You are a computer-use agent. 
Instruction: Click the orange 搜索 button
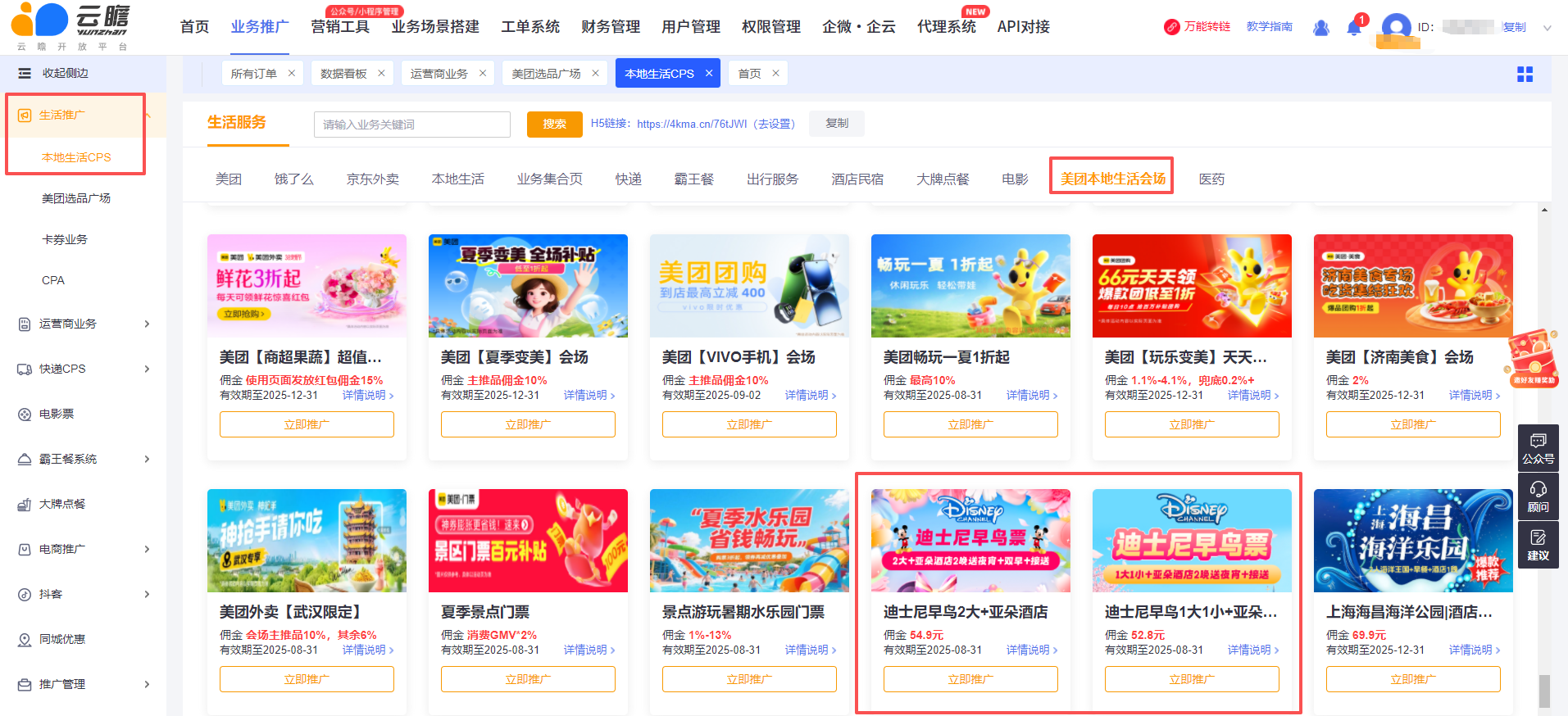pos(554,125)
